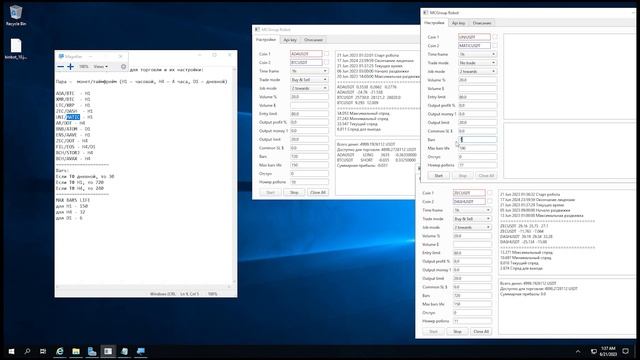
Task: Click Номер робота field in UNIUSDT window
Action: [x=478, y=165]
